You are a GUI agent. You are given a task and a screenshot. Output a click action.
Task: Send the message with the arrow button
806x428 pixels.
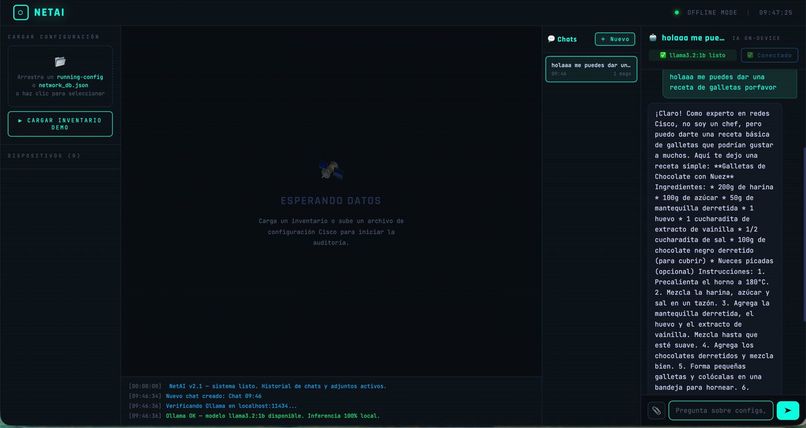tap(788, 411)
